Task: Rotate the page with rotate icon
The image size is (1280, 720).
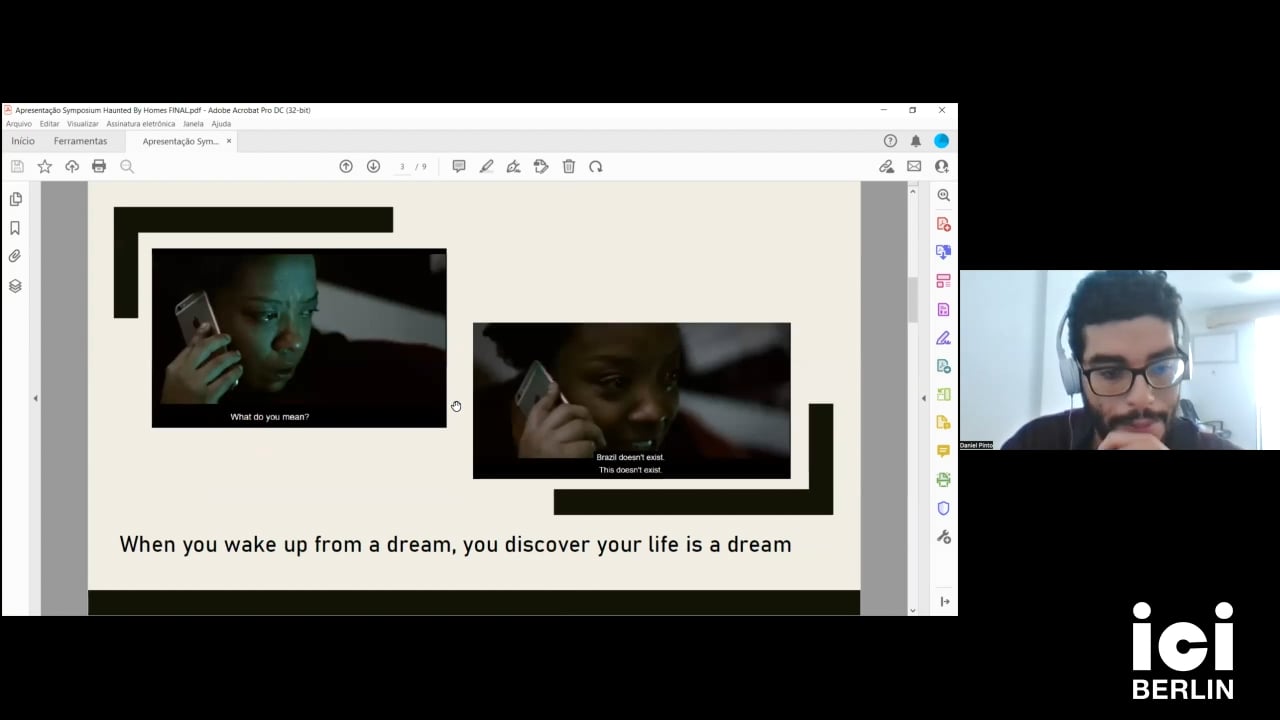Action: [596, 166]
